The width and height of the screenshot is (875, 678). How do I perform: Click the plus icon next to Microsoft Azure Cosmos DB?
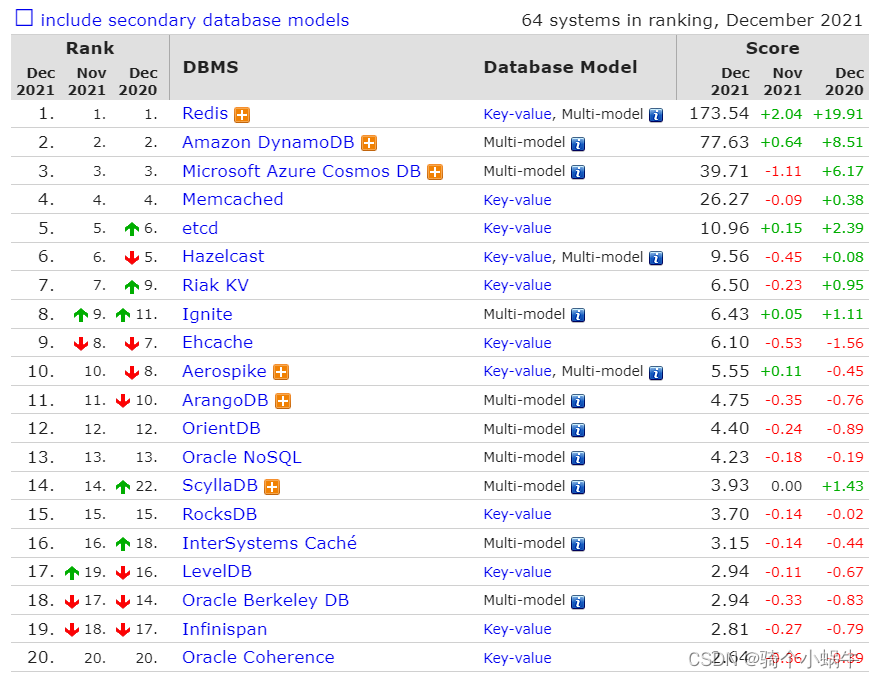pos(435,172)
